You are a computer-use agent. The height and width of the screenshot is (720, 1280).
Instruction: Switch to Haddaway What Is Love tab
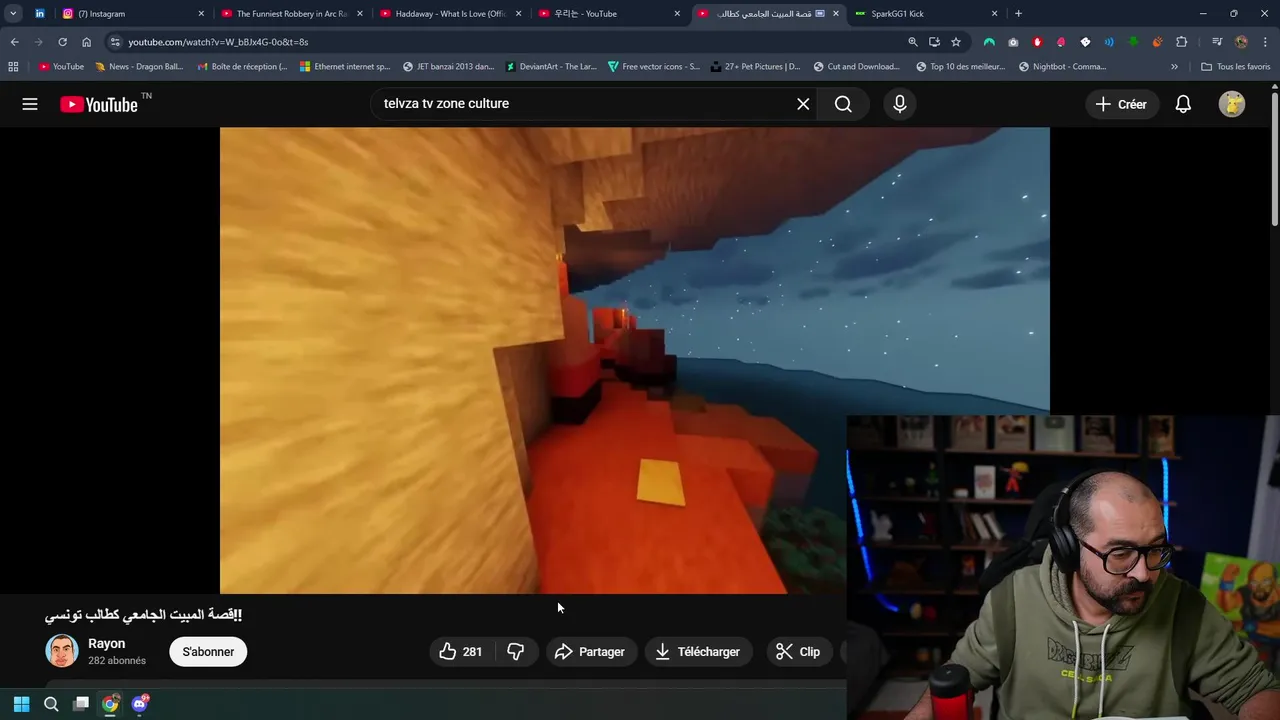pos(450,14)
